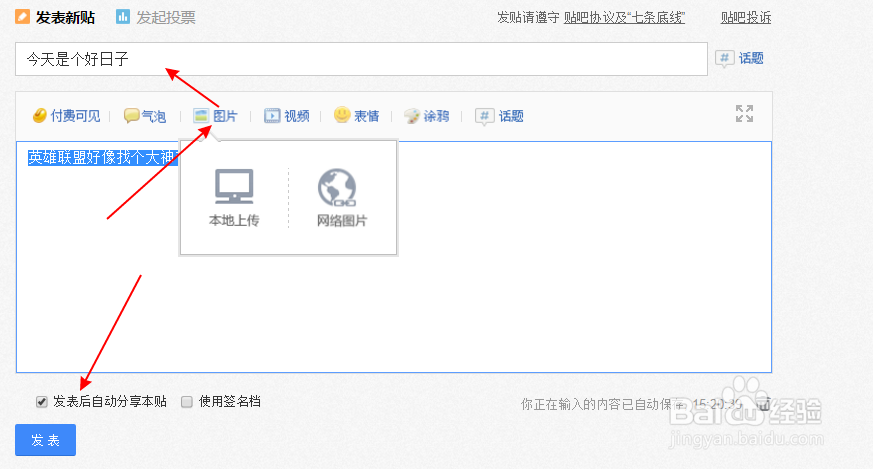Switch to the 发起投票 tab
873x469 pixels.
(x=156, y=17)
